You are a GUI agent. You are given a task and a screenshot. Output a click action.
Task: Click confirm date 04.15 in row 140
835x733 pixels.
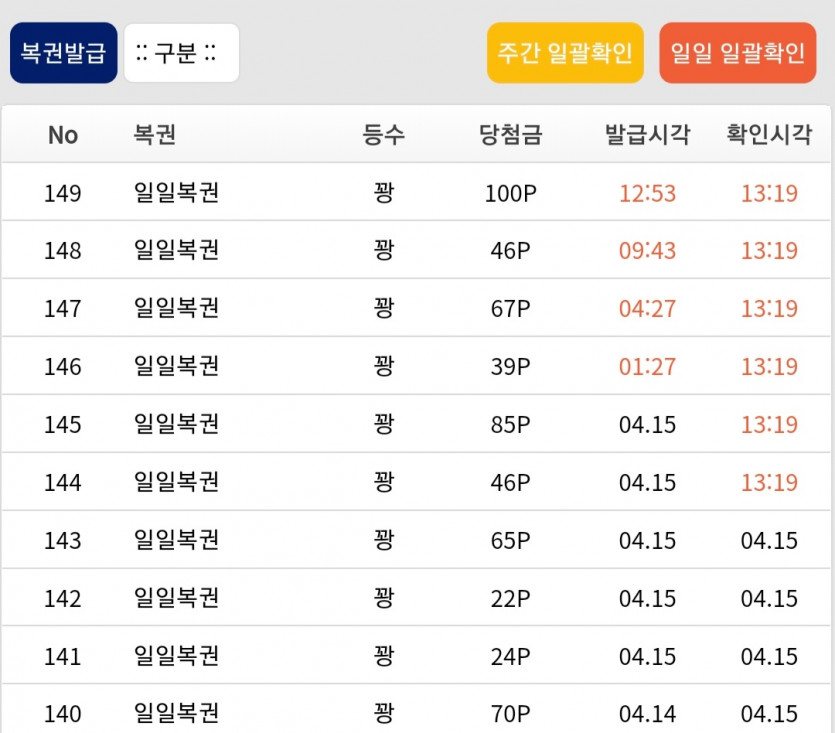[769, 714]
